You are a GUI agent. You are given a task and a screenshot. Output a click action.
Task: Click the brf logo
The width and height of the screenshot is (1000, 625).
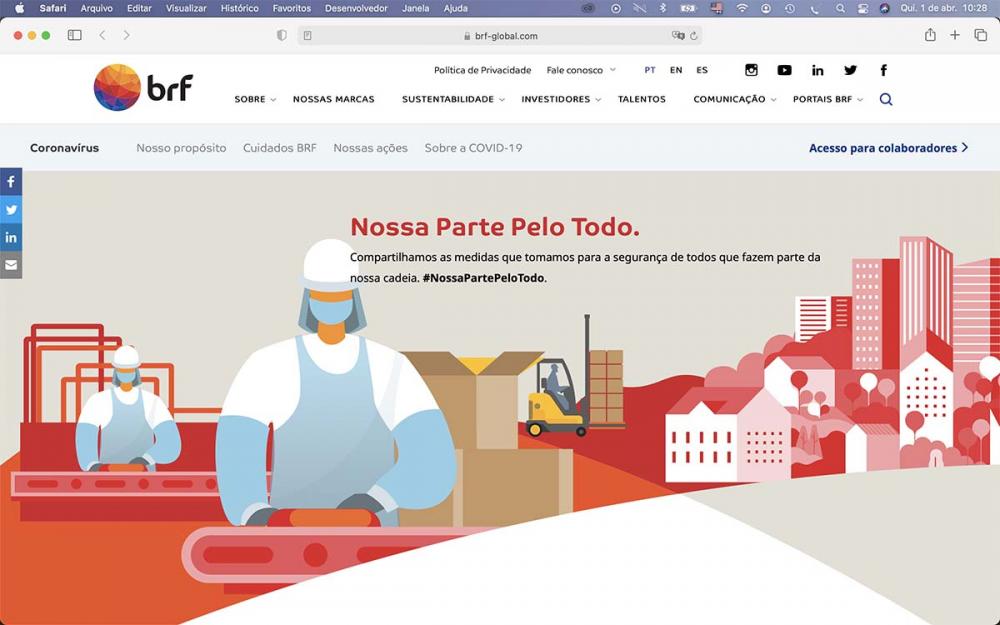(143, 87)
